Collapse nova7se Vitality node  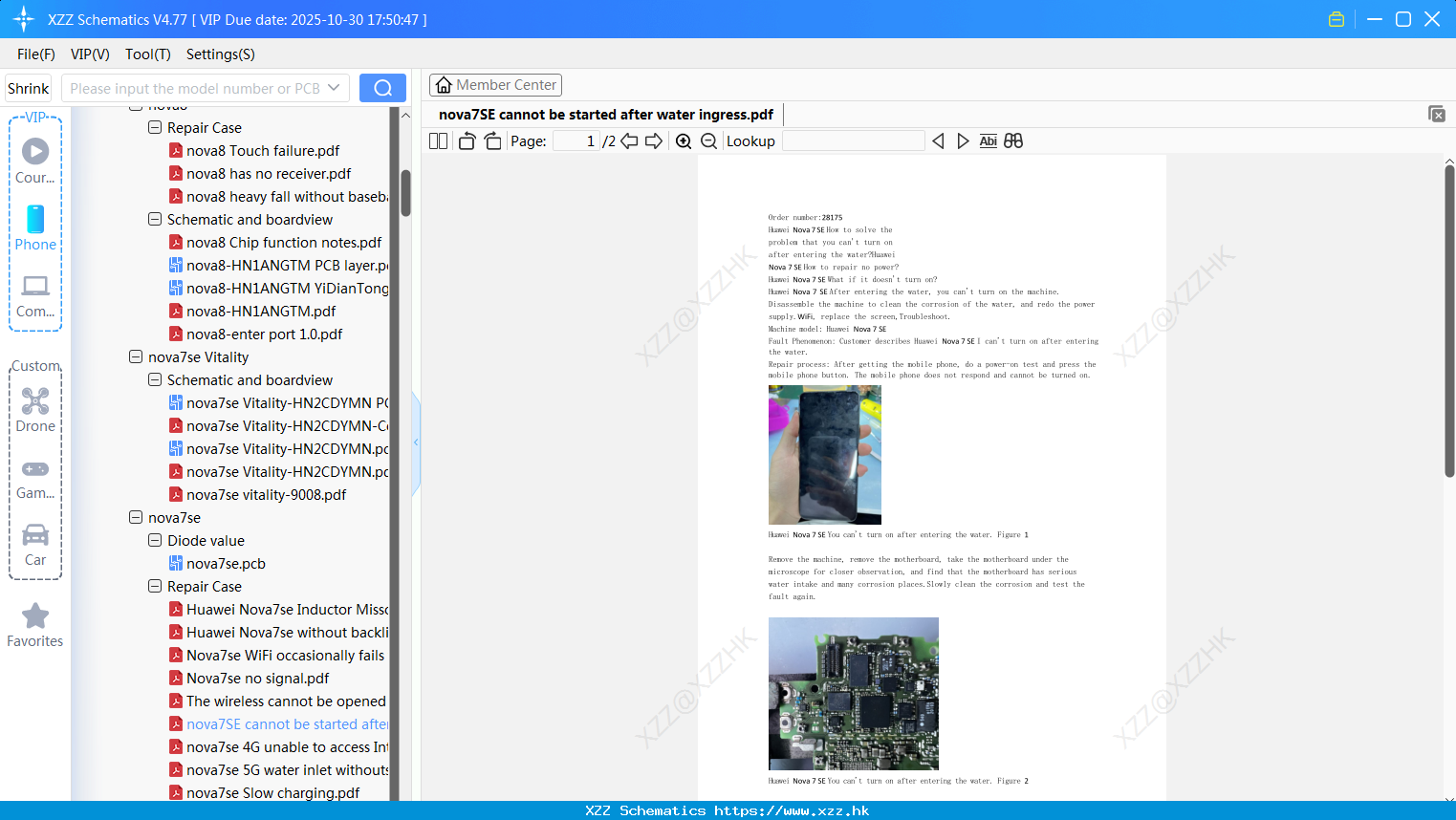click(x=136, y=356)
